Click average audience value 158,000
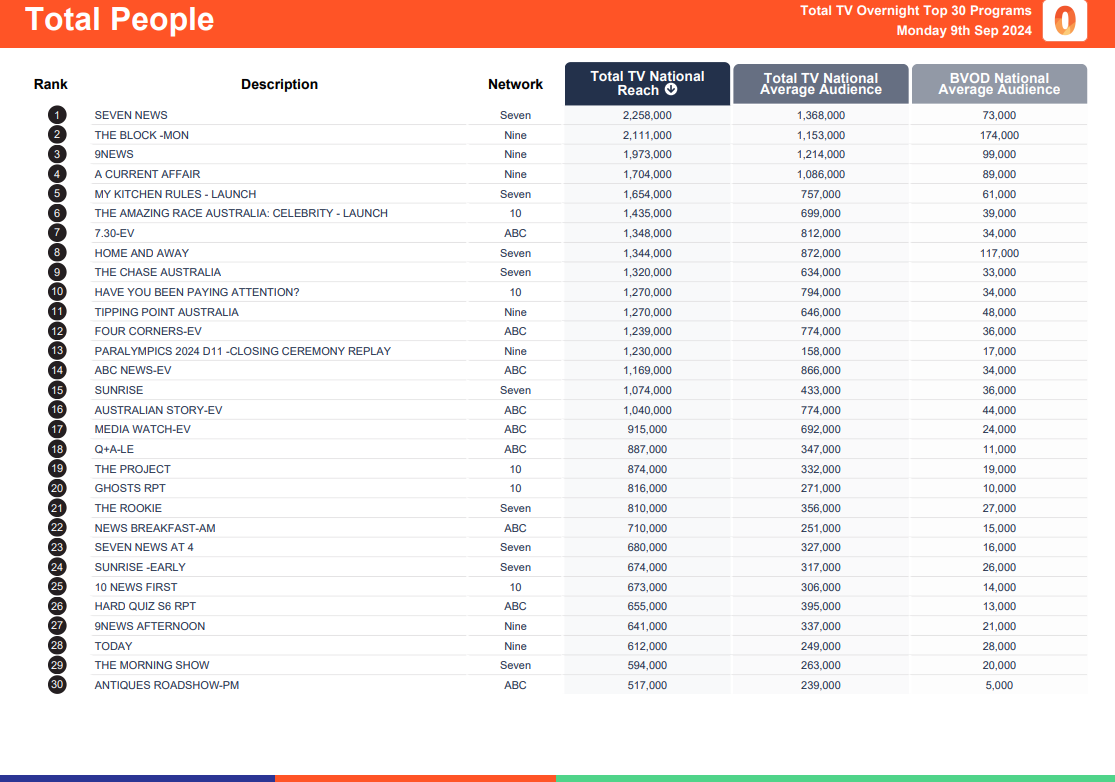Viewport: 1115px width, 782px height. (x=821, y=351)
